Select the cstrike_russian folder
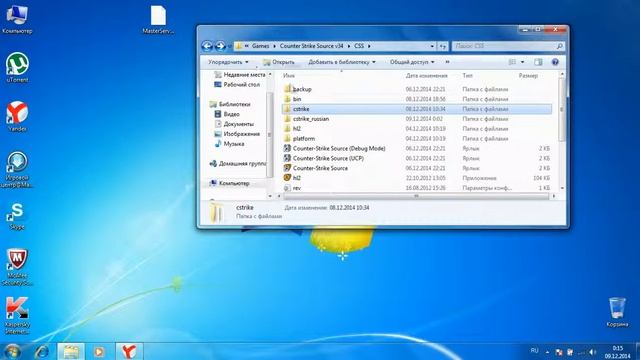The image size is (640, 360). (x=416, y=119)
